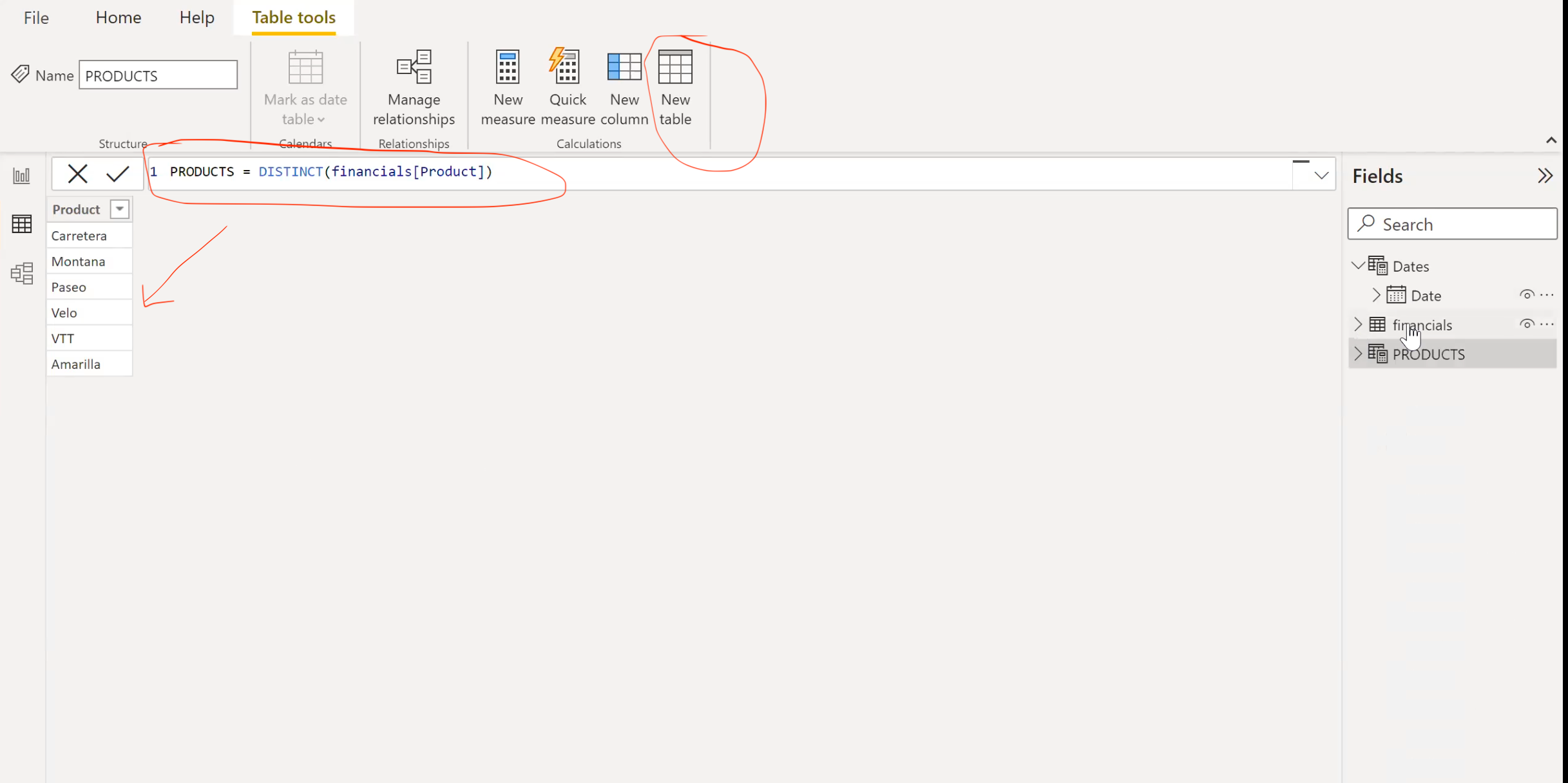Switch to Data view in sidebar
This screenshot has height=783, width=1568.
22,224
